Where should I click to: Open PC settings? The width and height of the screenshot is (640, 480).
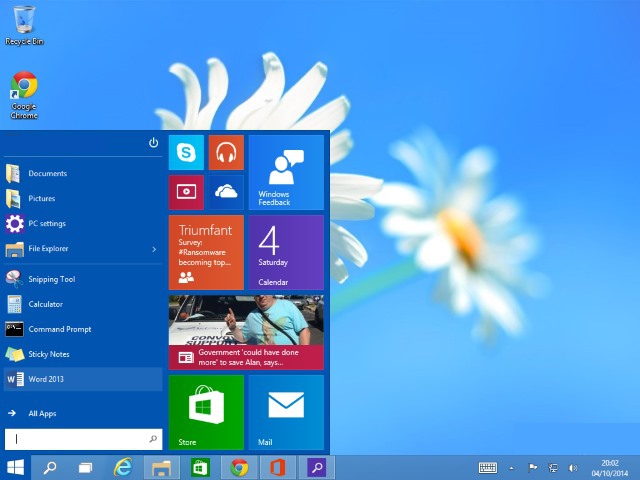pyautogui.click(x=46, y=224)
